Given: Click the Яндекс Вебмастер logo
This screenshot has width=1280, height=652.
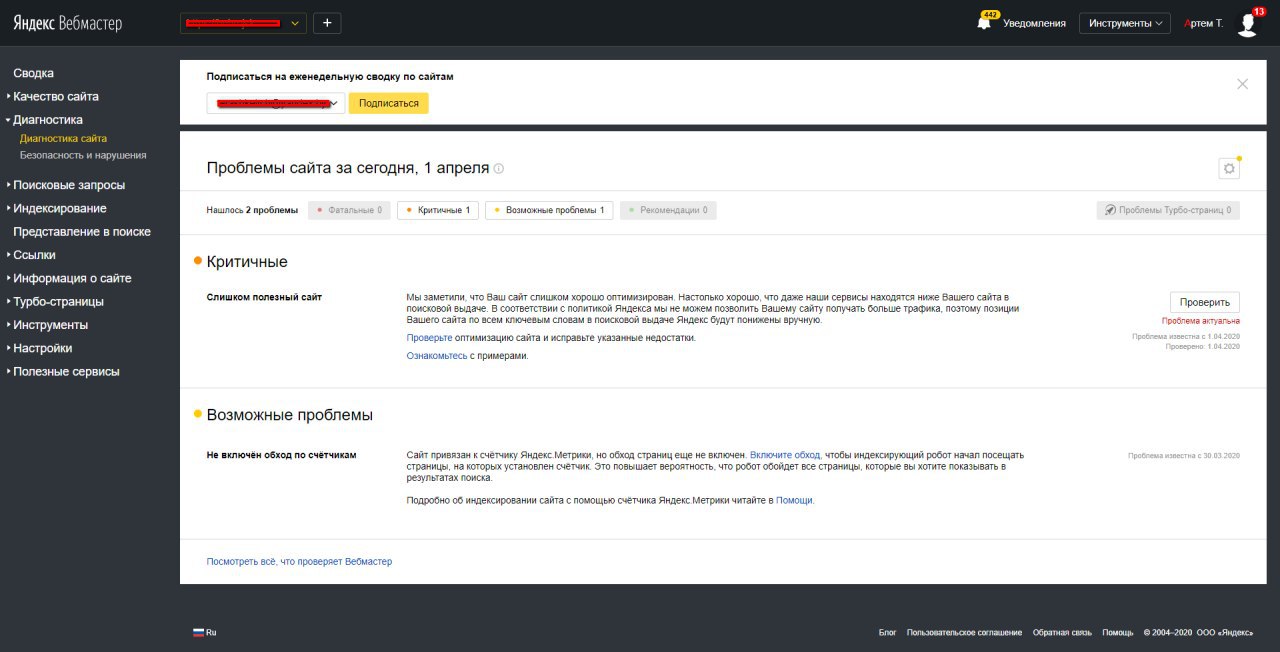Looking at the screenshot, I should point(67,23).
